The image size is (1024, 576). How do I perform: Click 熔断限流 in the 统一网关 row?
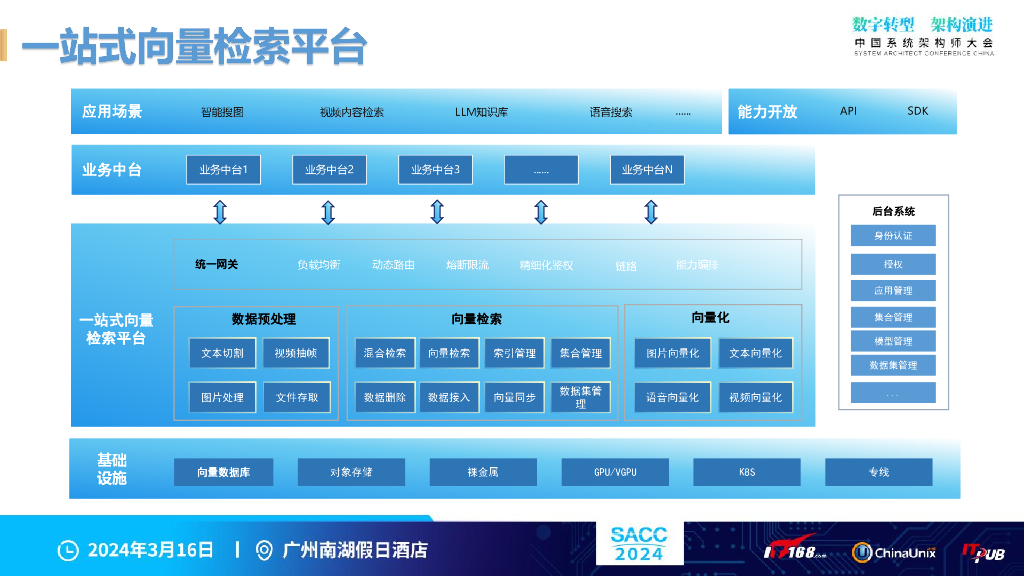coord(468,264)
